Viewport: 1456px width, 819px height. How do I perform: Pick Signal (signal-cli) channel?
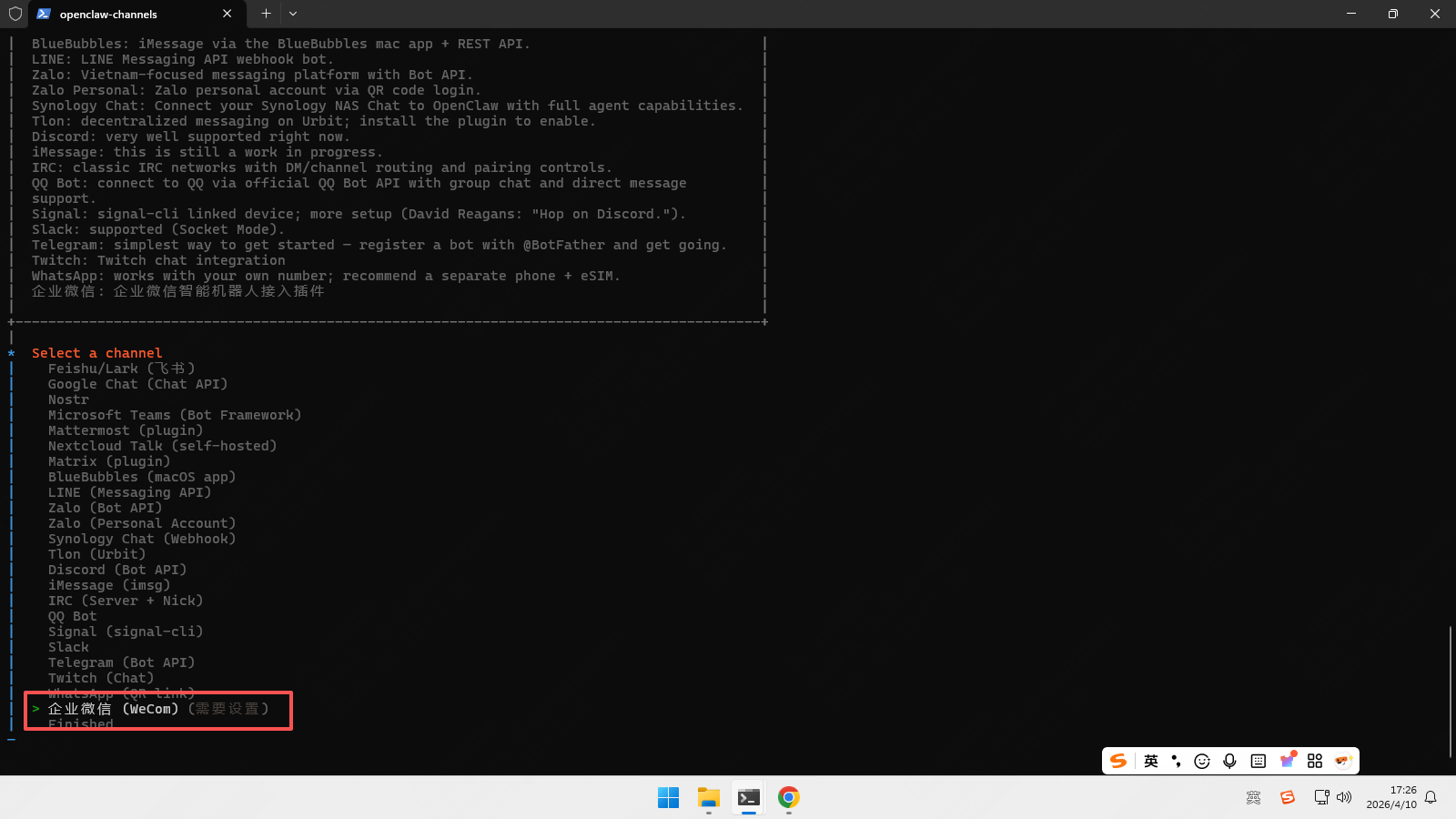point(126,632)
